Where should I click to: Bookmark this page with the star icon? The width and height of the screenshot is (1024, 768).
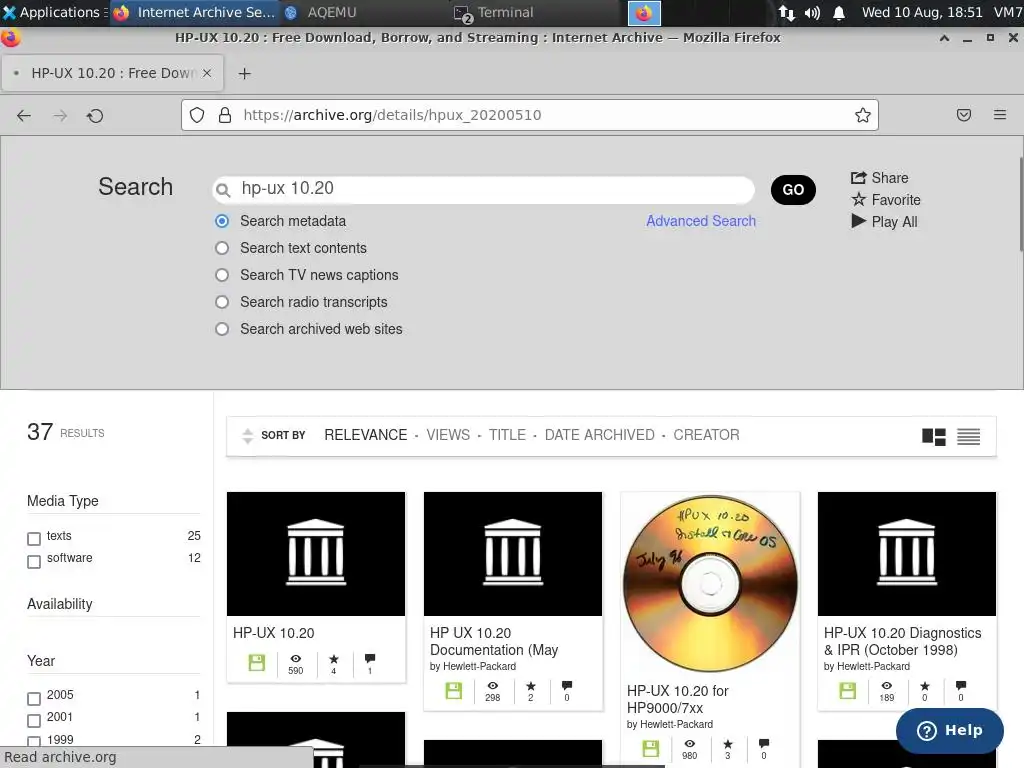(x=863, y=116)
